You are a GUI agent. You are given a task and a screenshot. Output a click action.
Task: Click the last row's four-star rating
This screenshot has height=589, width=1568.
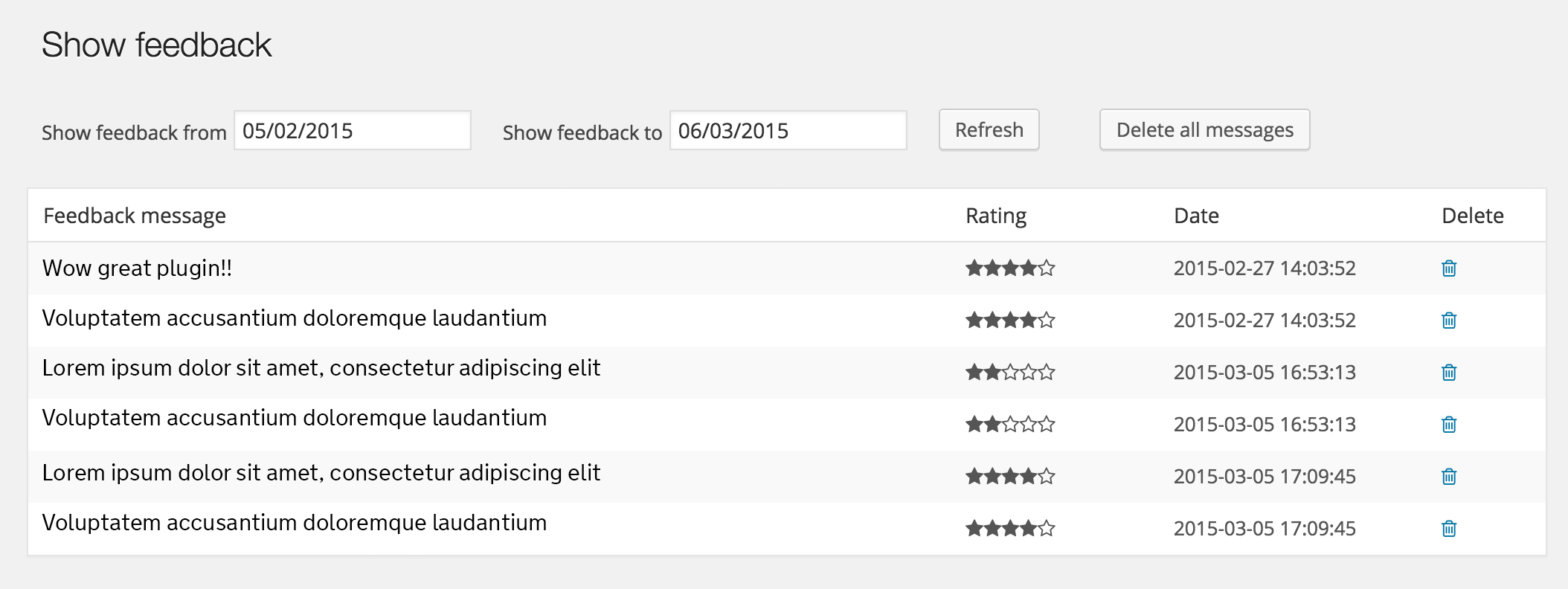(x=1010, y=528)
